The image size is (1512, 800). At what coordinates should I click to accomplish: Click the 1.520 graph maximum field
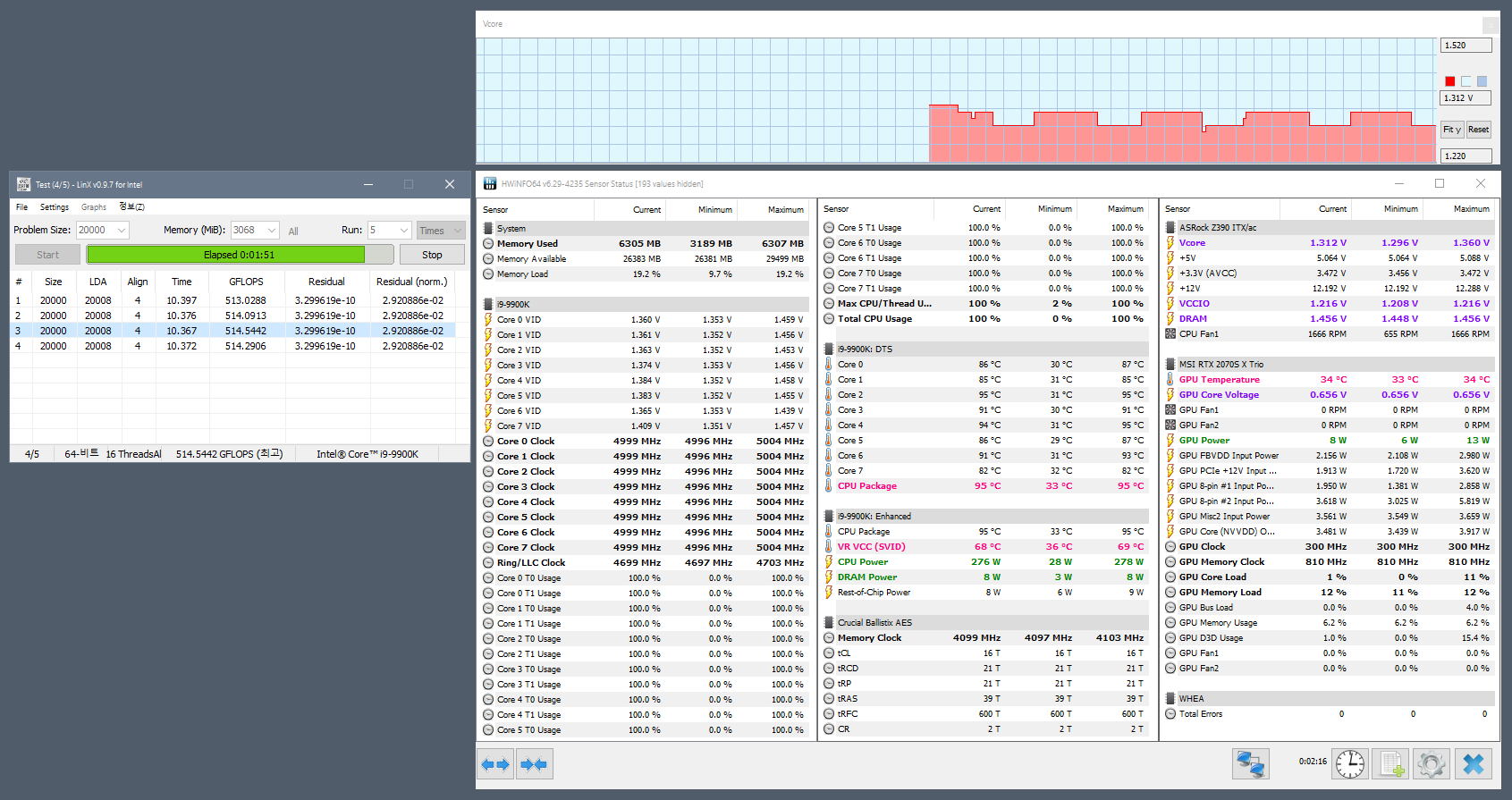pyautogui.click(x=1466, y=45)
